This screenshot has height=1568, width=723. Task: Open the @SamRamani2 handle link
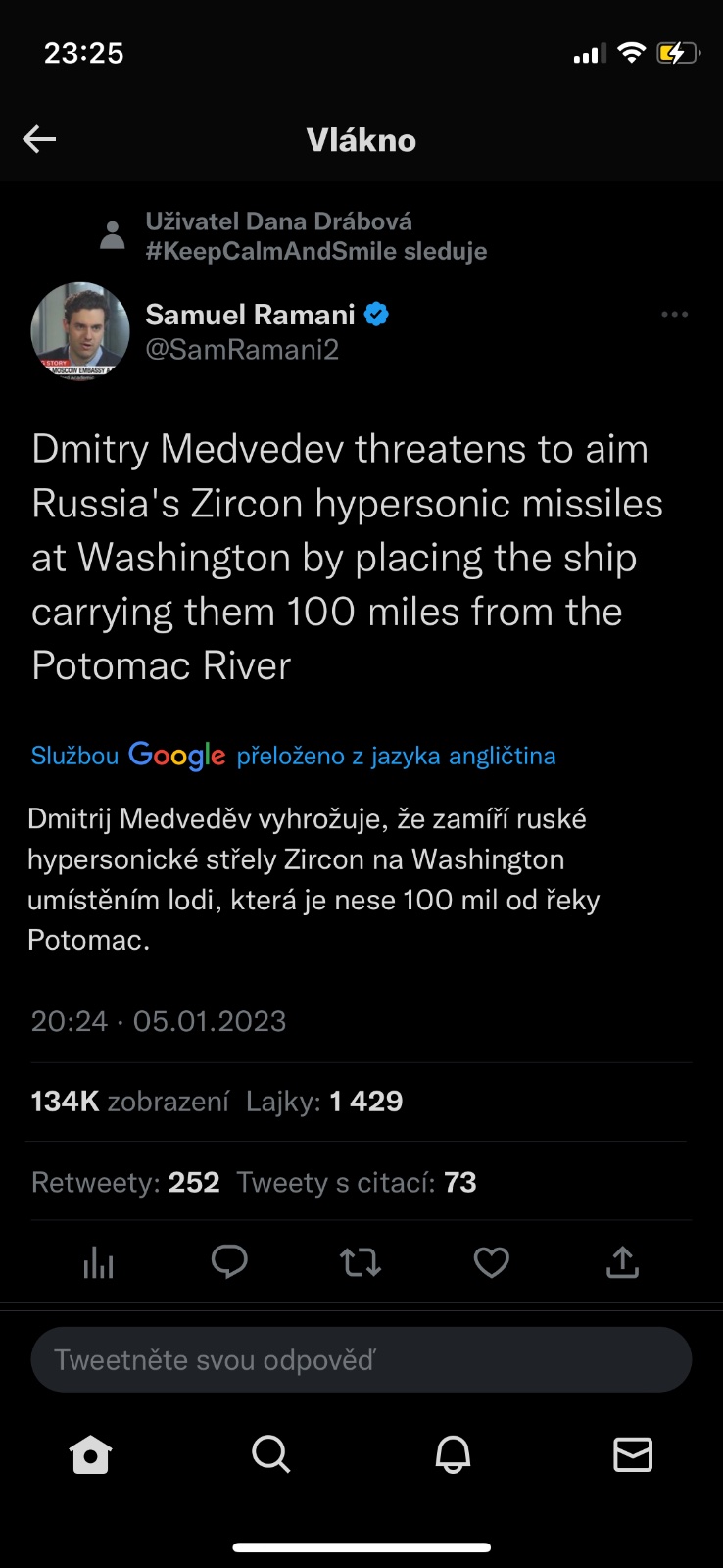tap(242, 350)
